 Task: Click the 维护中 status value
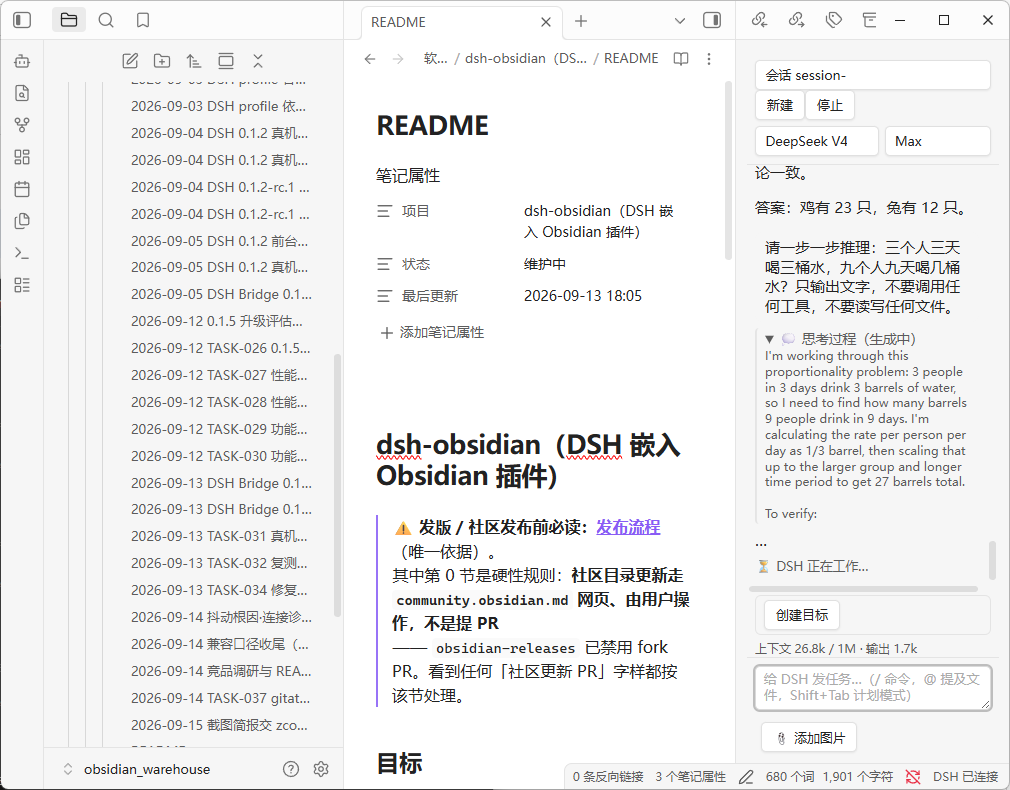click(545, 264)
